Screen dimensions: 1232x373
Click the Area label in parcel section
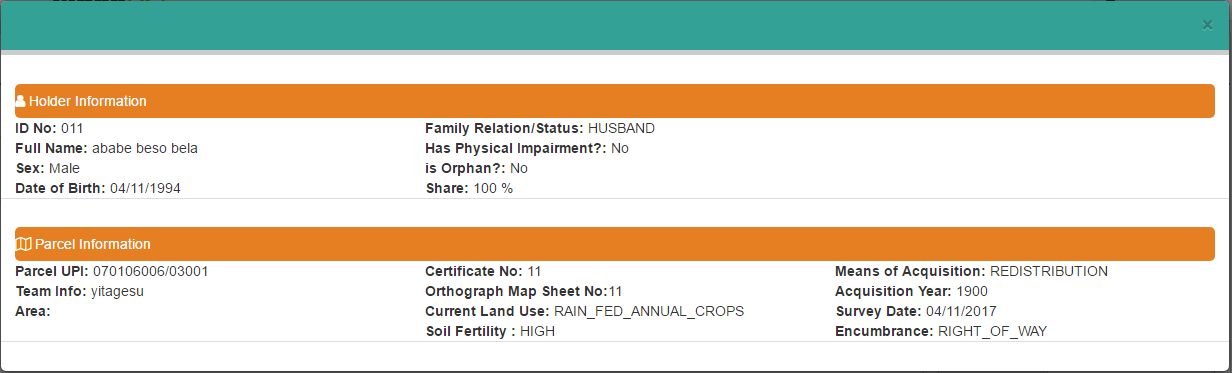pyautogui.click(x=33, y=311)
